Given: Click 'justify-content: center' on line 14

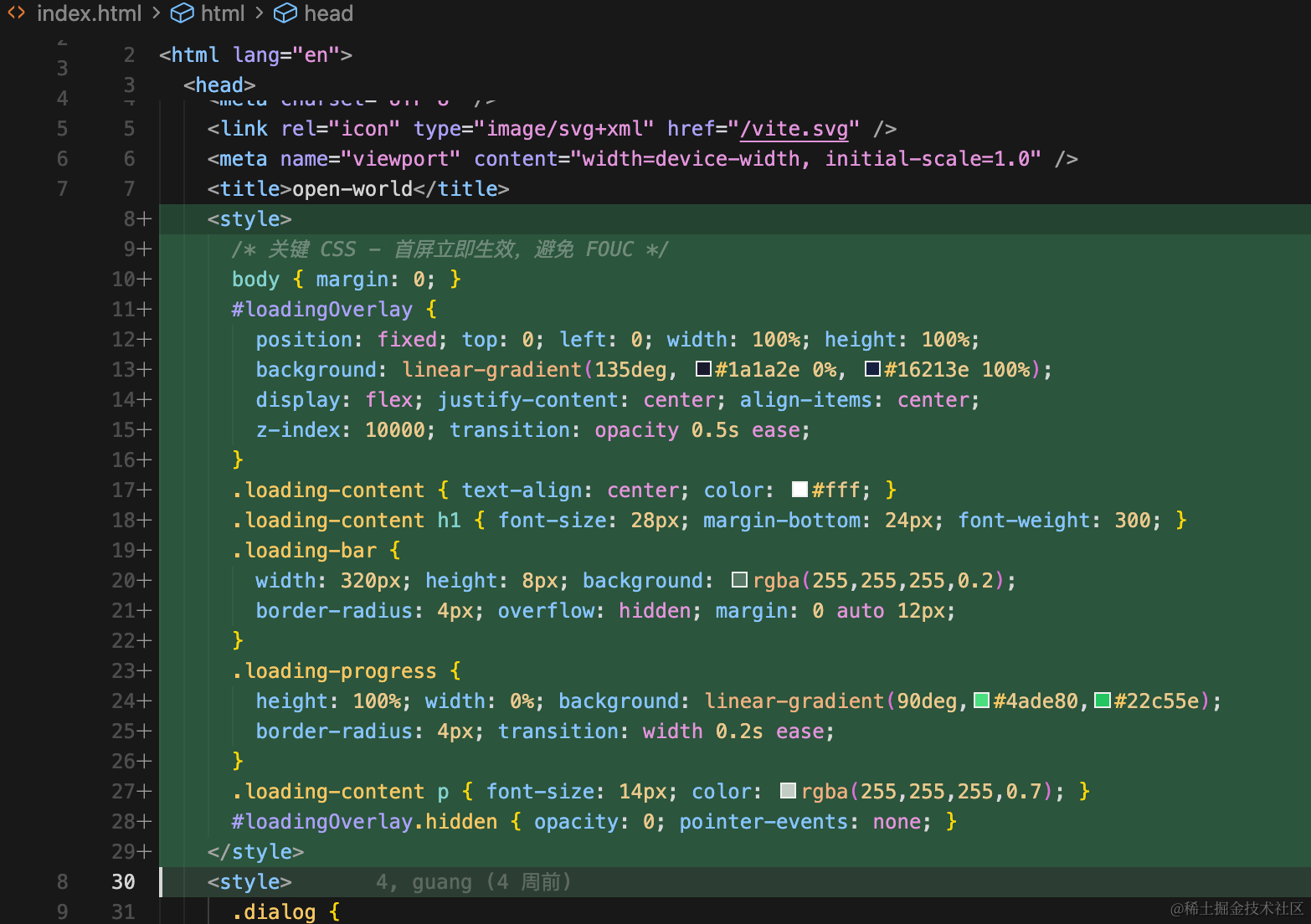Looking at the screenshot, I should [x=577, y=400].
